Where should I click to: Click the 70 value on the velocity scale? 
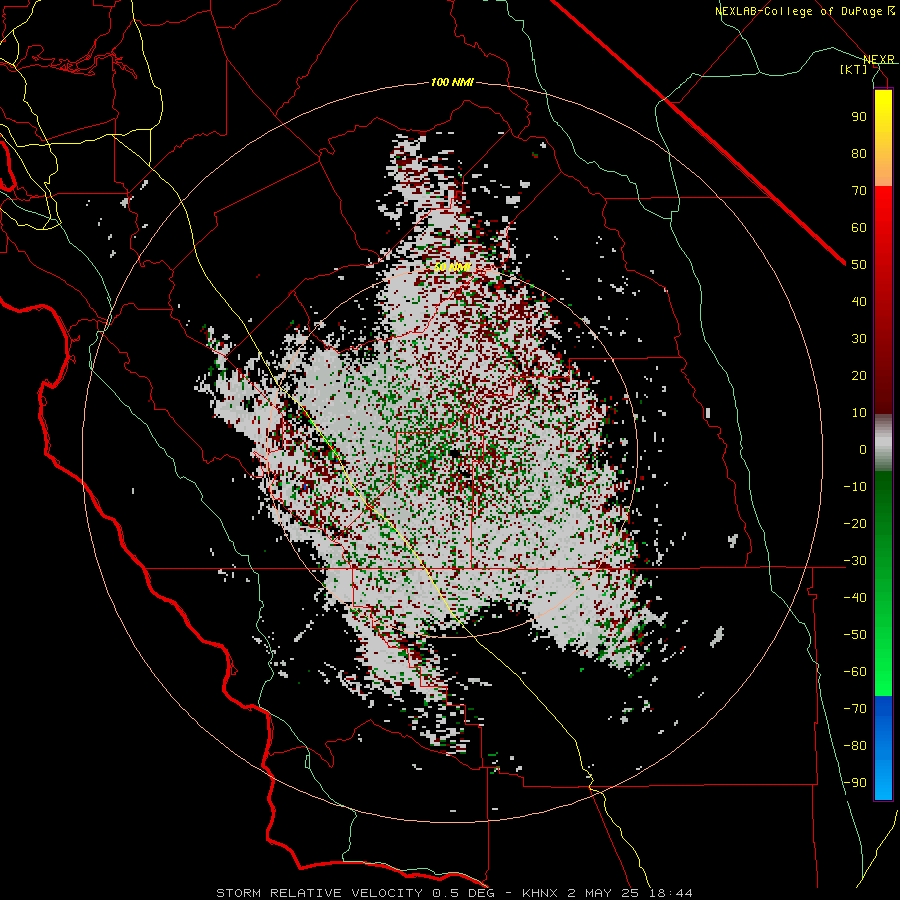(x=859, y=191)
